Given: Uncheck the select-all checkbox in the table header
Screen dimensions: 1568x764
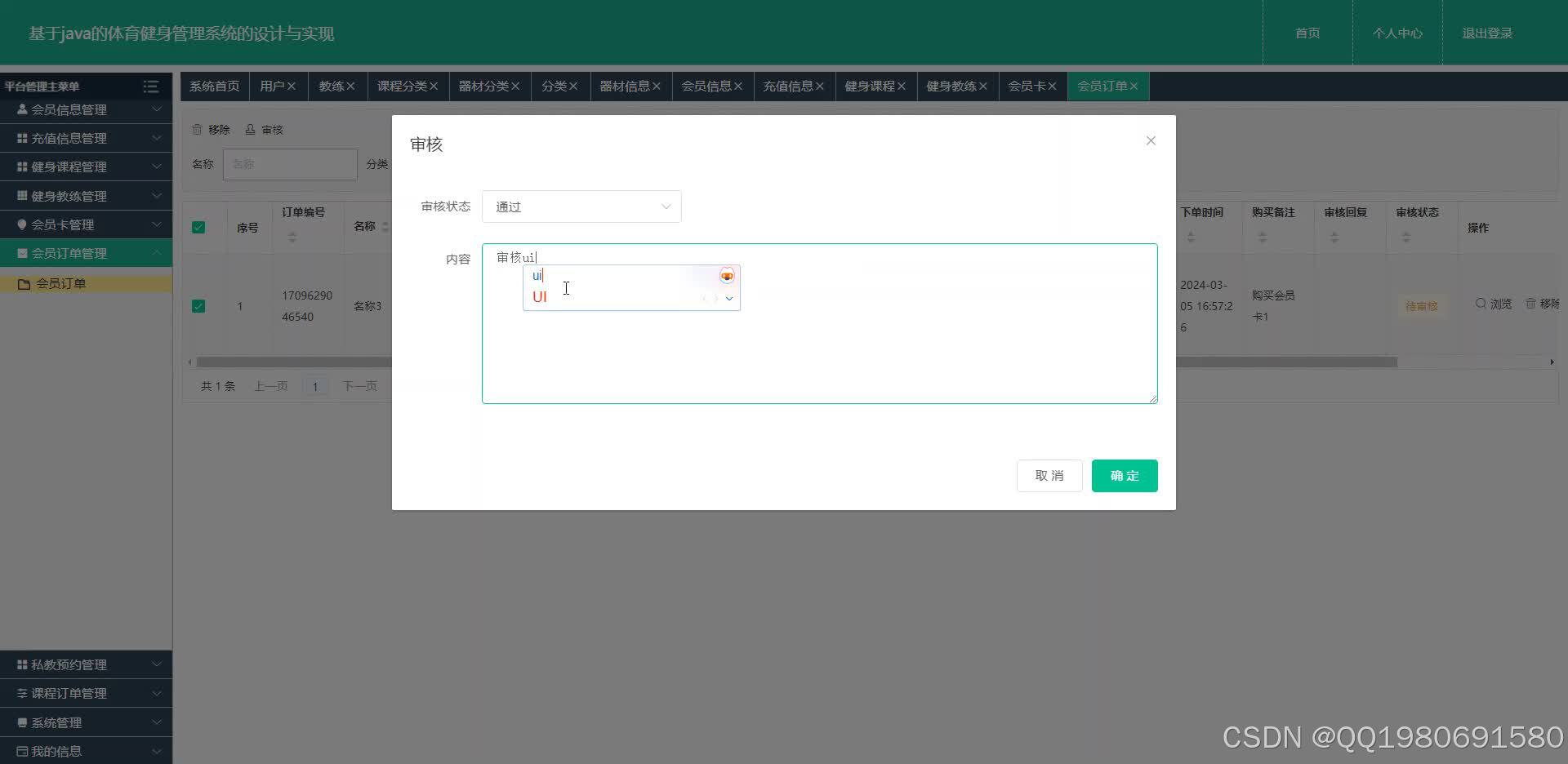Looking at the screenshot, I should [198, 227].
